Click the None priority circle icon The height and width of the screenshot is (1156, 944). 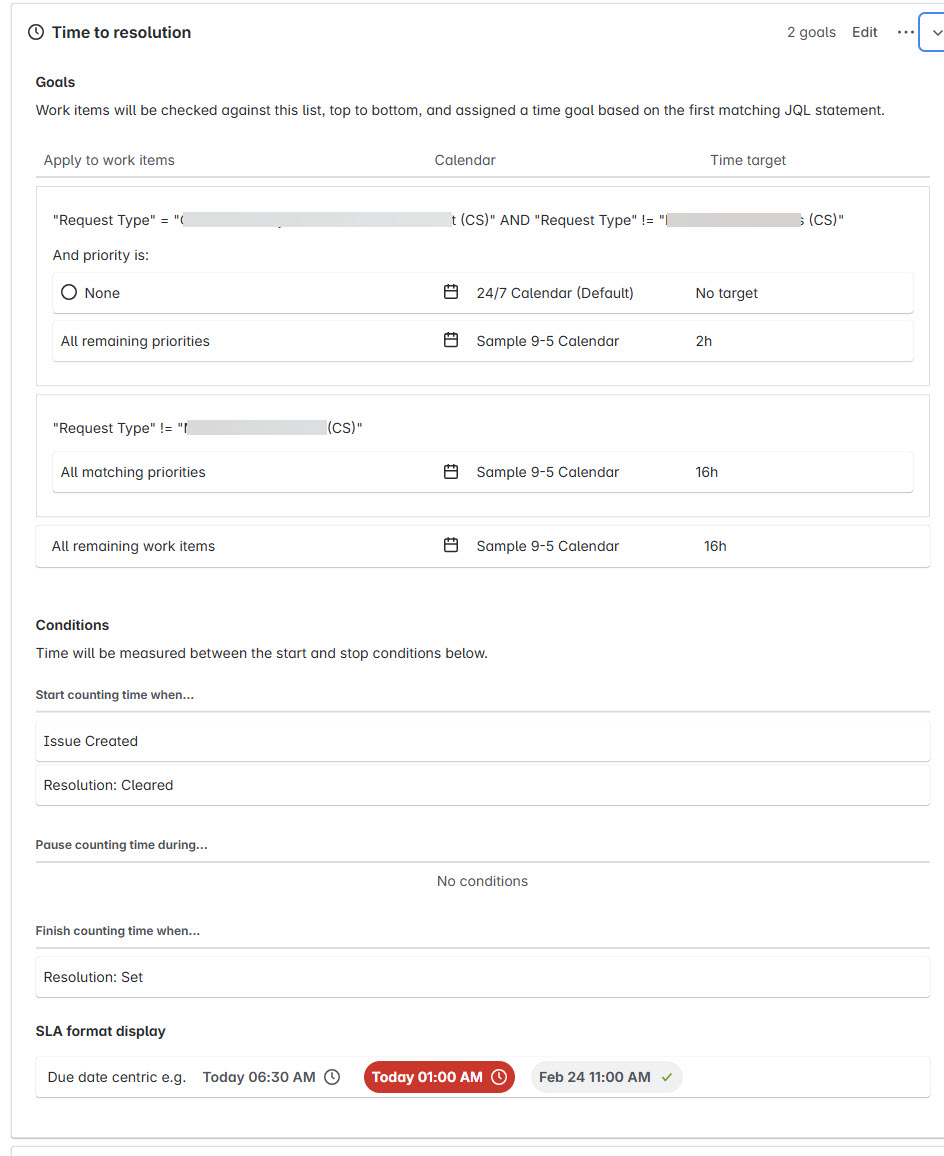69,293
